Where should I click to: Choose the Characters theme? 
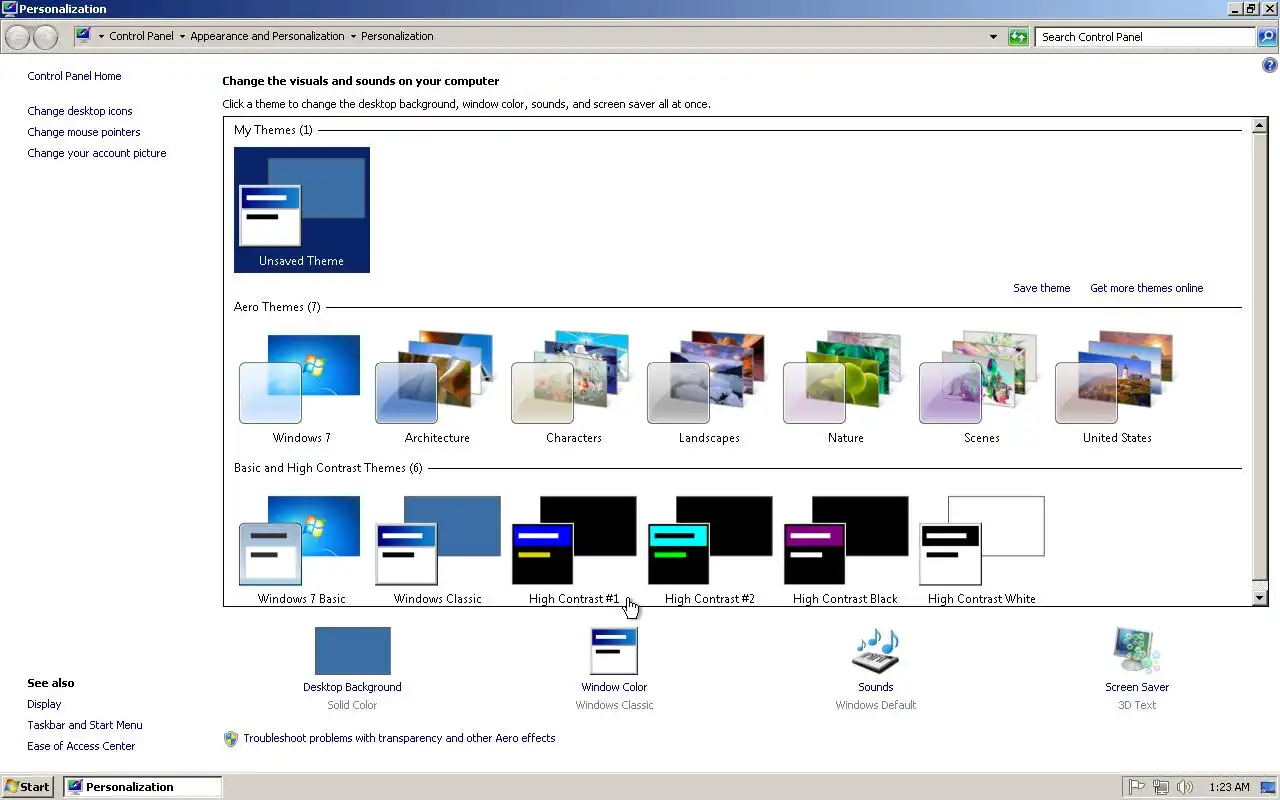tap(573, 388)
